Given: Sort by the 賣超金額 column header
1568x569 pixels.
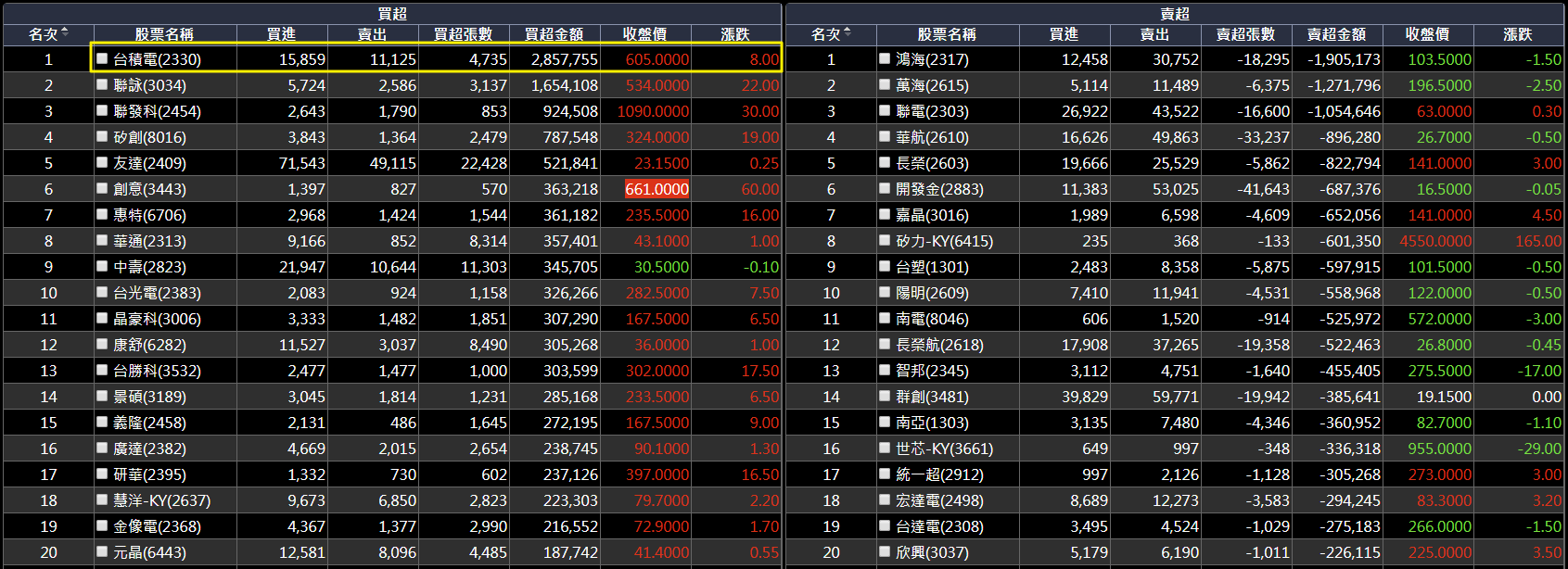Looking at the screenshot, I should tap(1336, 34).
